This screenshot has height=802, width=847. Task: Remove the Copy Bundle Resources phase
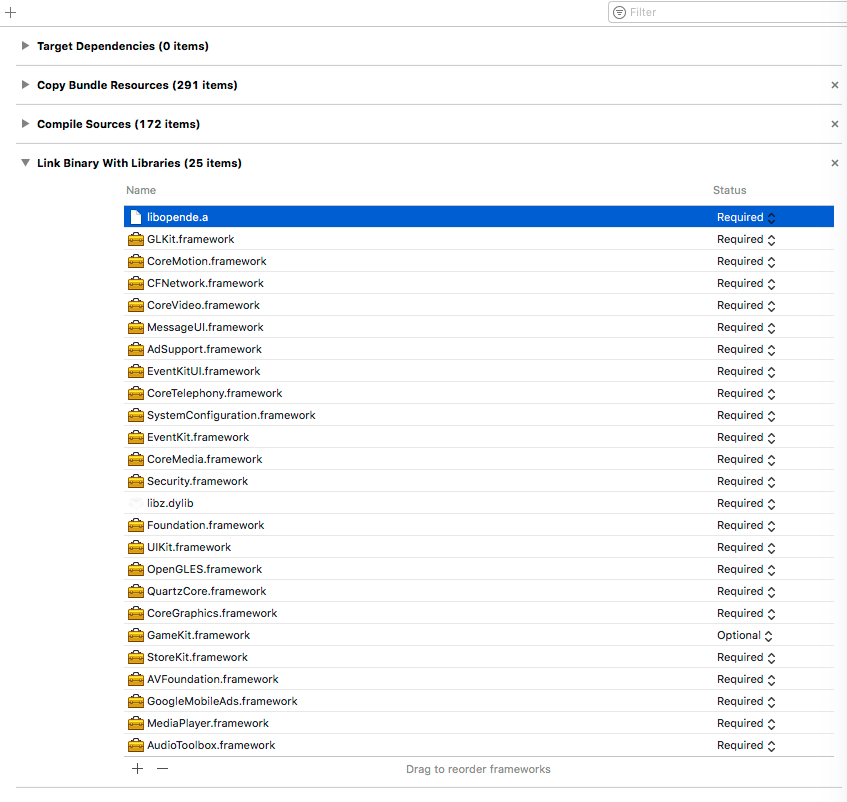835,85
